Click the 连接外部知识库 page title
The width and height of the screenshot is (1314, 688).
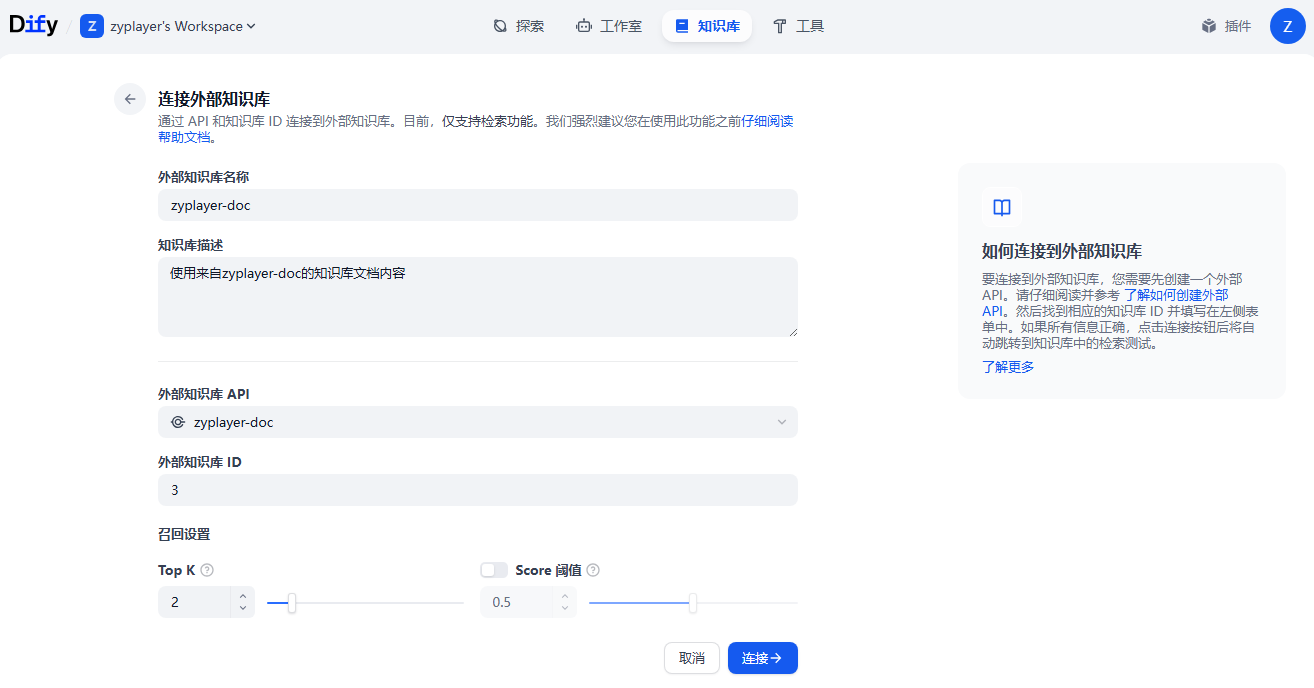point(214,99)
